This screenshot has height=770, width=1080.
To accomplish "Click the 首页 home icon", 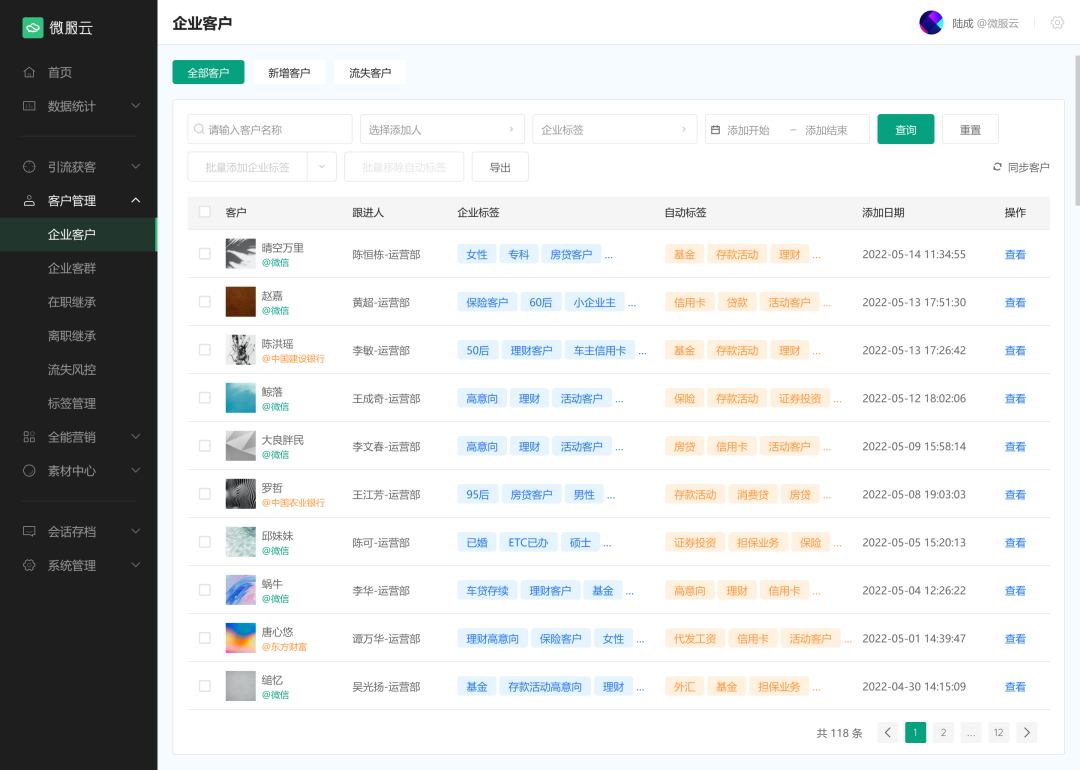I will [29, 72].
